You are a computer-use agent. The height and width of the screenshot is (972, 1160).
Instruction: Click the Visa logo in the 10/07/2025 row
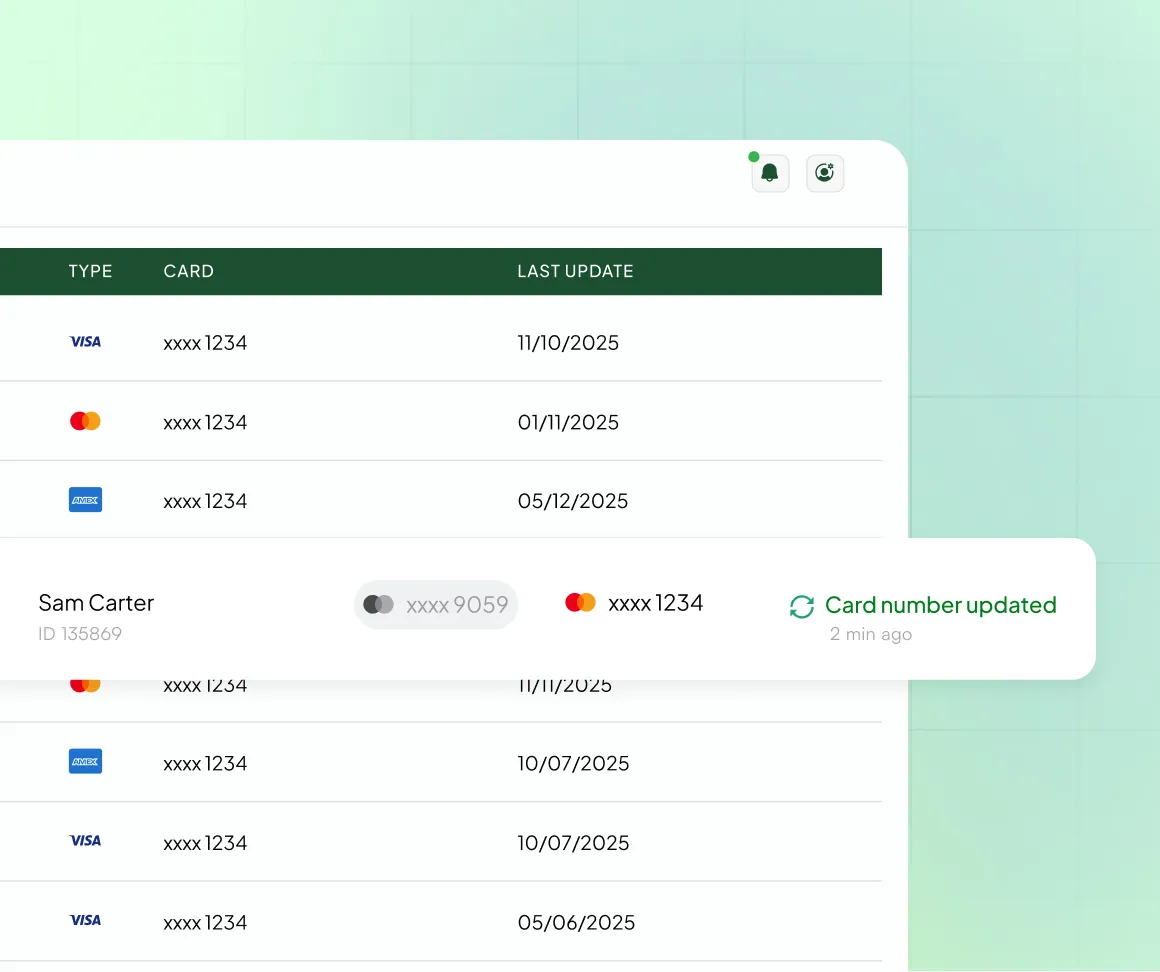[85, 841]
